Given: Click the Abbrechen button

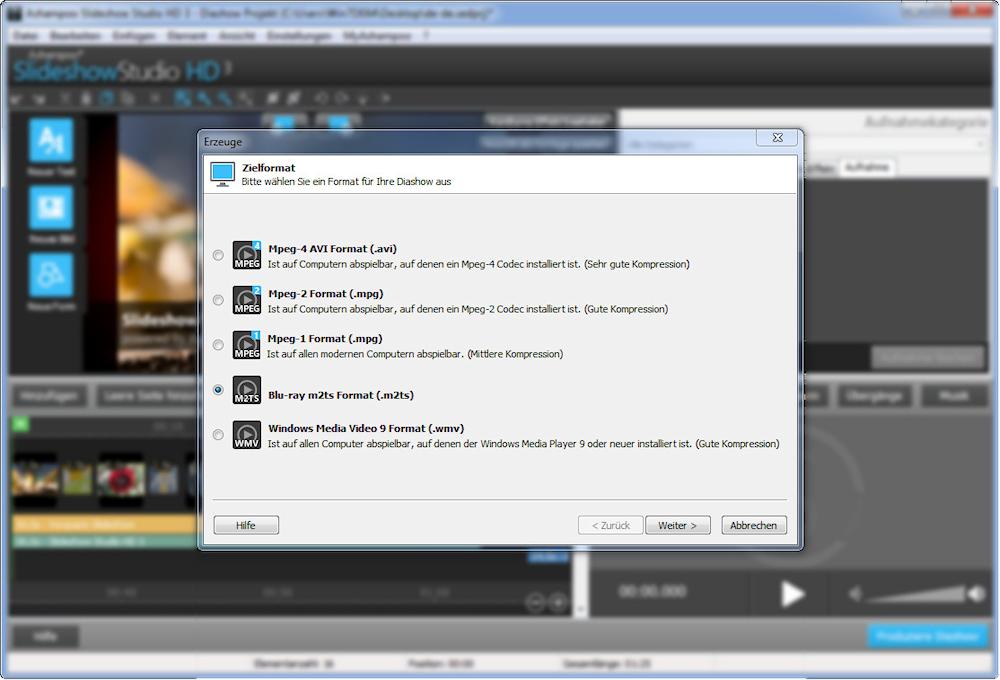Looking at the screenshot, I should (754, 525).
